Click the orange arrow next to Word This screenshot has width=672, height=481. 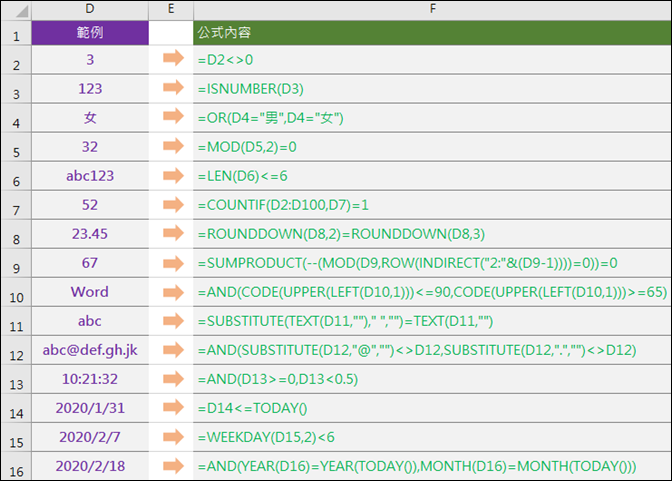173,292
